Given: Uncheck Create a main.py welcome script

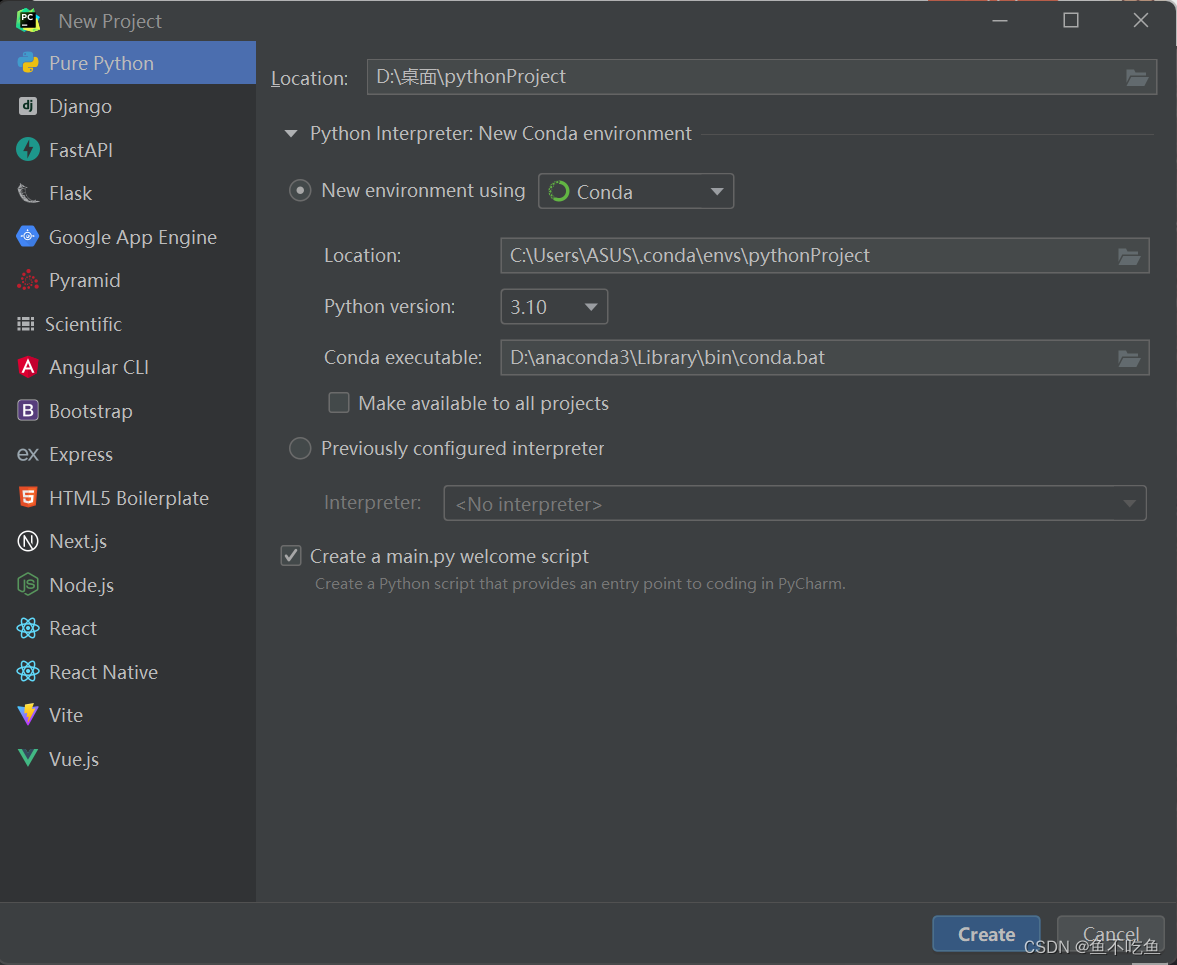Looking at the screenshot, I should [291, 556].
